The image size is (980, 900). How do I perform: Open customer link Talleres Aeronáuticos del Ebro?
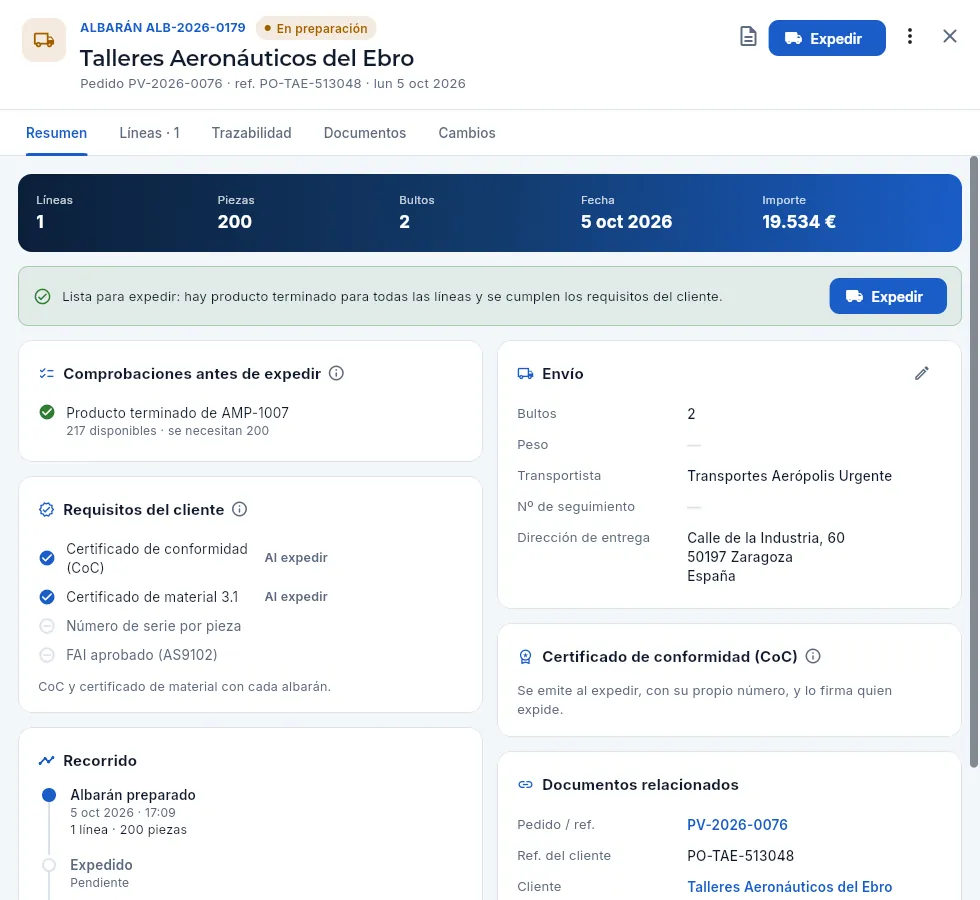(789, 887)
